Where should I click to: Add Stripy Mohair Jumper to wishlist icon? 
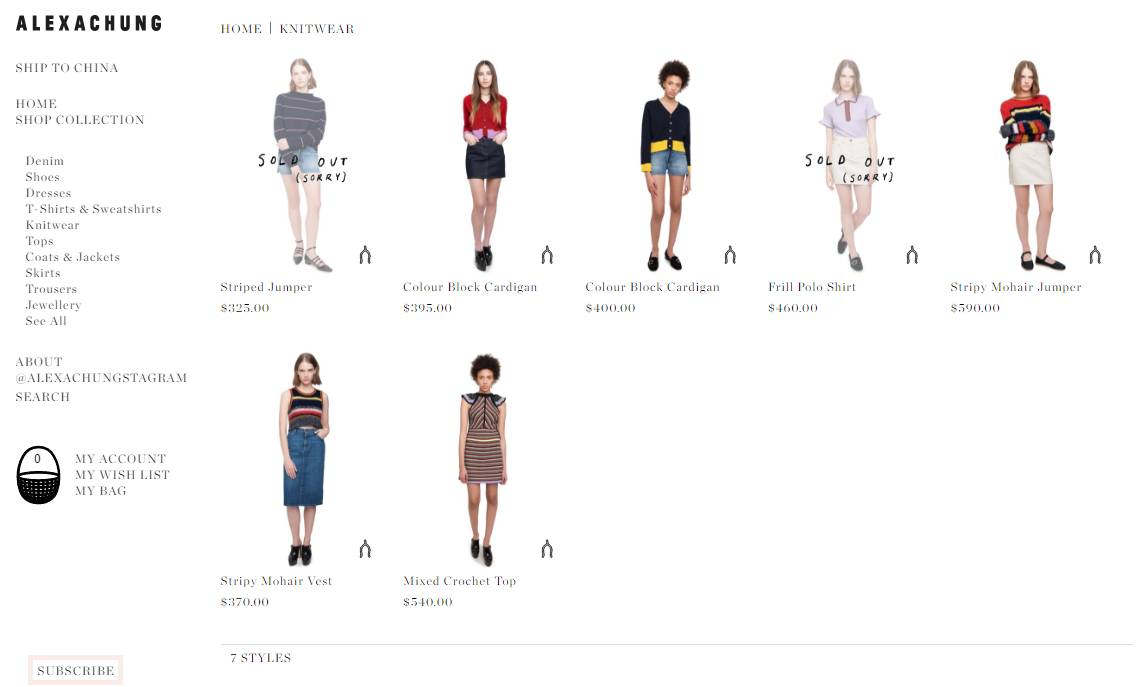1095,255
